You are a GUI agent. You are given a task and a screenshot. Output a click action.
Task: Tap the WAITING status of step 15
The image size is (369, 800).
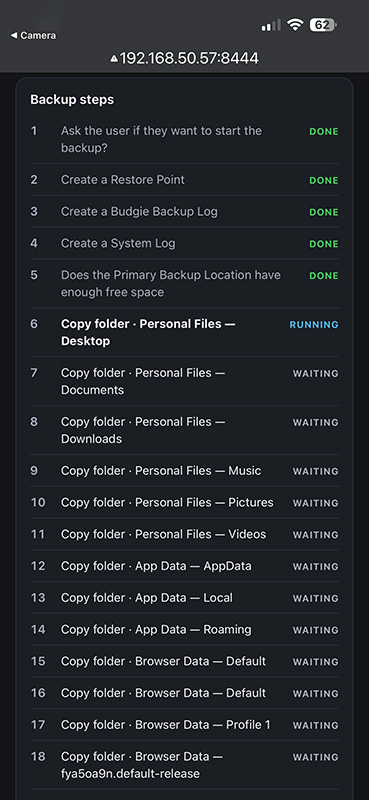pyautogui.click(x=315, y=662)
